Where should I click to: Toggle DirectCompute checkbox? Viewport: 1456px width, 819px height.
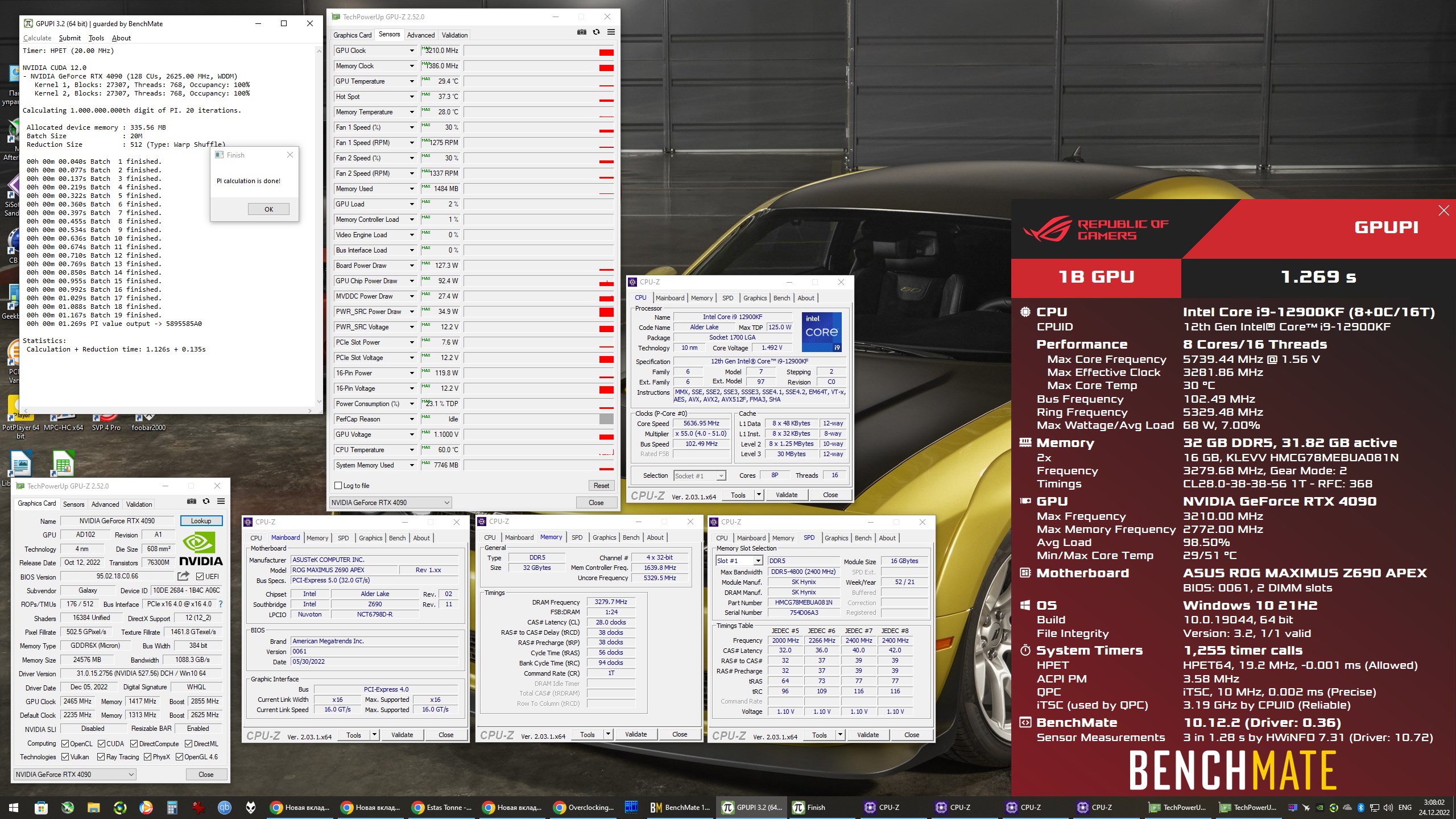[x=134, y=743]
